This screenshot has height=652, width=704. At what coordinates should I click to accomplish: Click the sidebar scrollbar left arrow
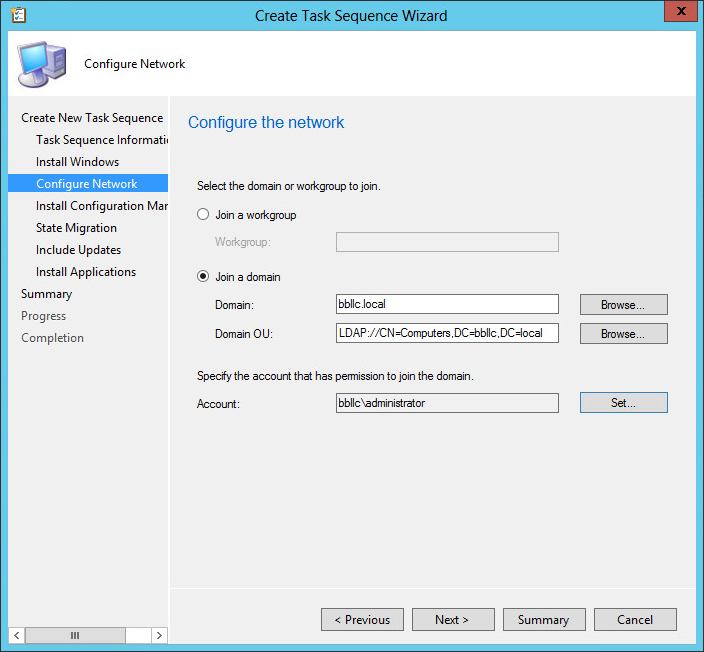(17, 635)
